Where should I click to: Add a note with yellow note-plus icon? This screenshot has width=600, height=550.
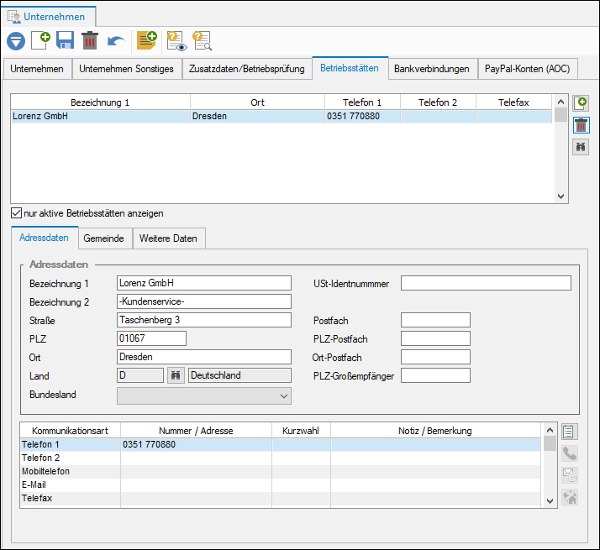pyautogui.click(x=147, y=41)
